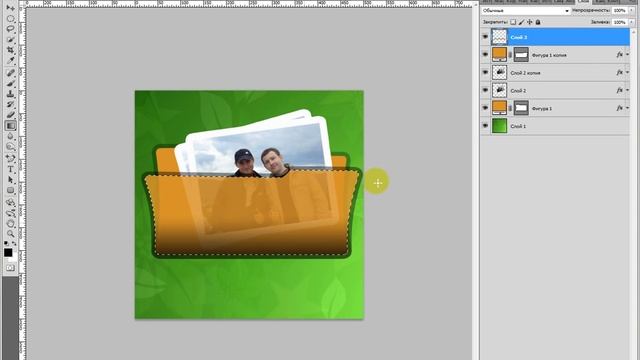This screenshot has height=360, width=640.
Task: Select the Слой 1 layer name
Action: tap(518, 127)
